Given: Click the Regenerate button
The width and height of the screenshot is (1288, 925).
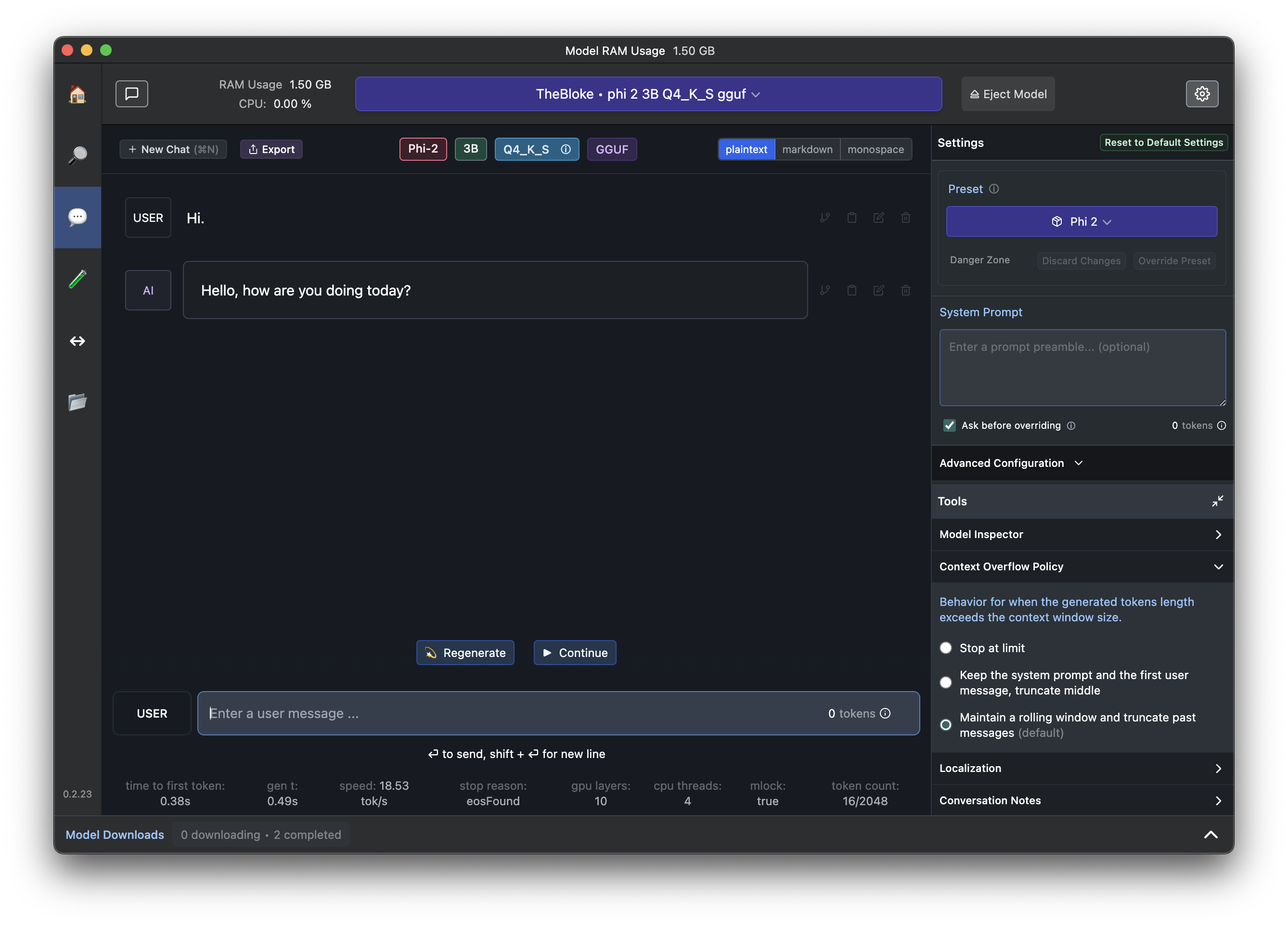Looking at the screenshot, I should (465, 653).
